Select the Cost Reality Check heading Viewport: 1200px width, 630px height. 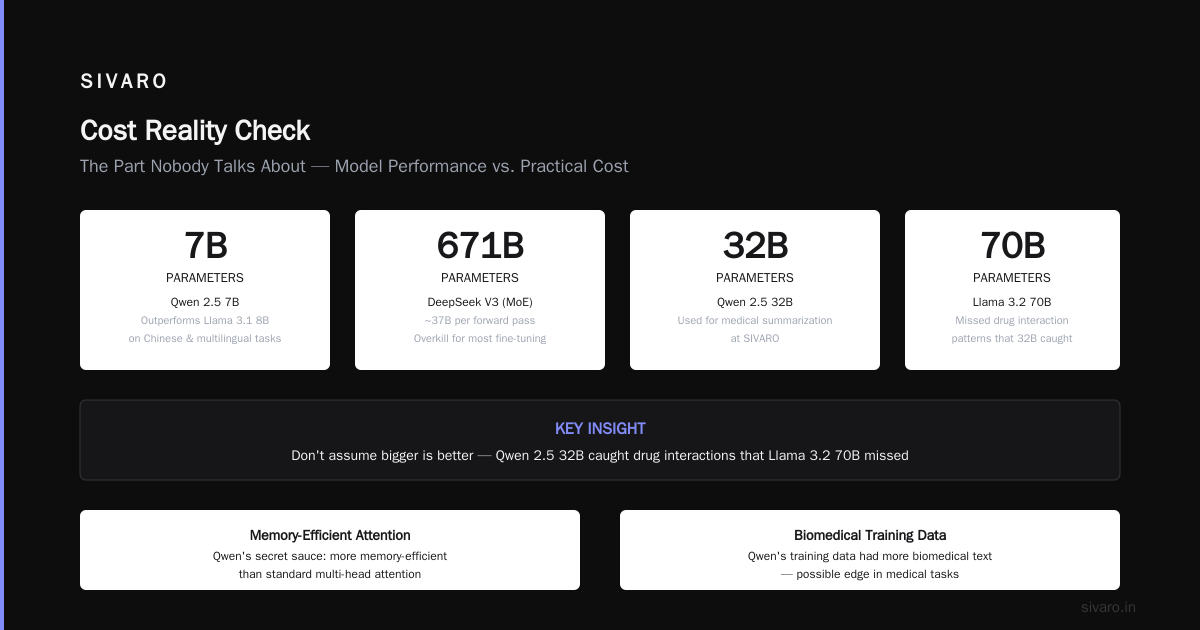[195, 131]
